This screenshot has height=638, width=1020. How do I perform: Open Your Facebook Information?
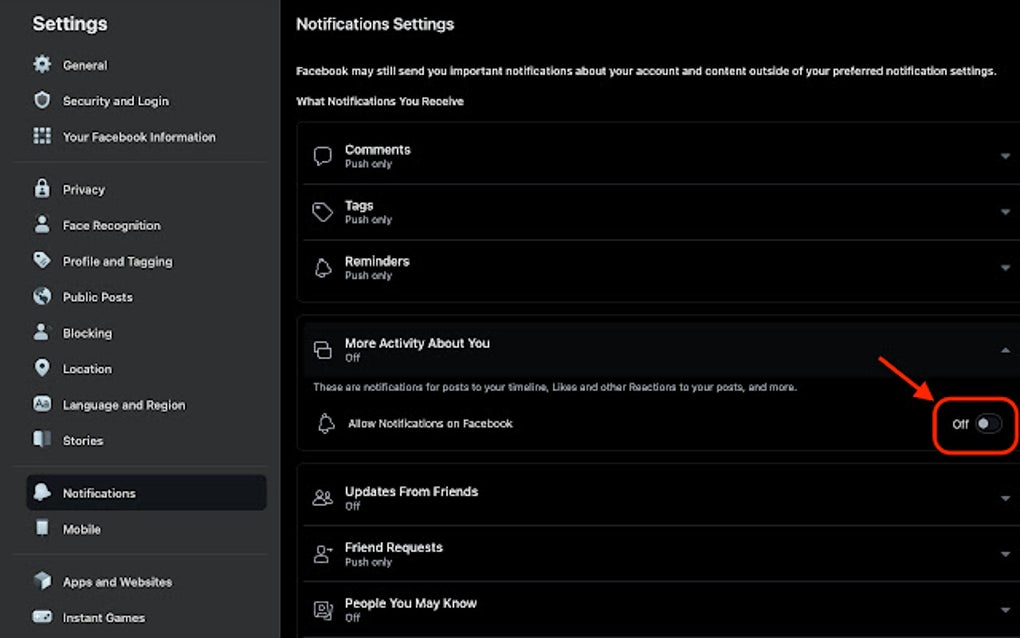coord(139,136)
